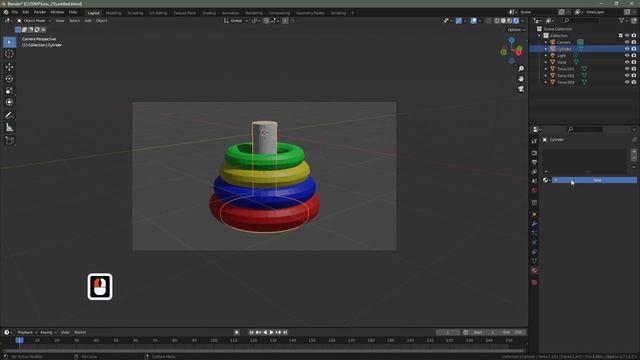This screenshot has width=640, height=360.
Task: Jump to the timeline start frame
Action: (251, 332)
